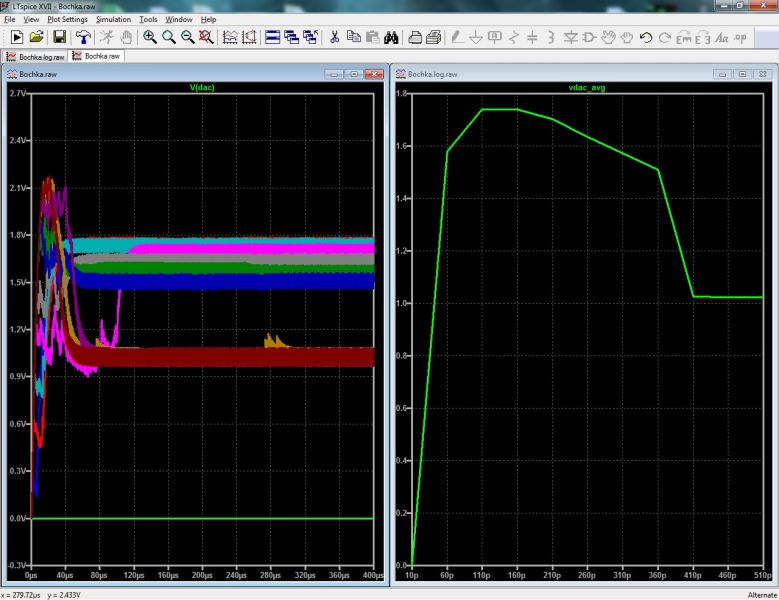Click the Find binoculars icon

pos(392,37)
